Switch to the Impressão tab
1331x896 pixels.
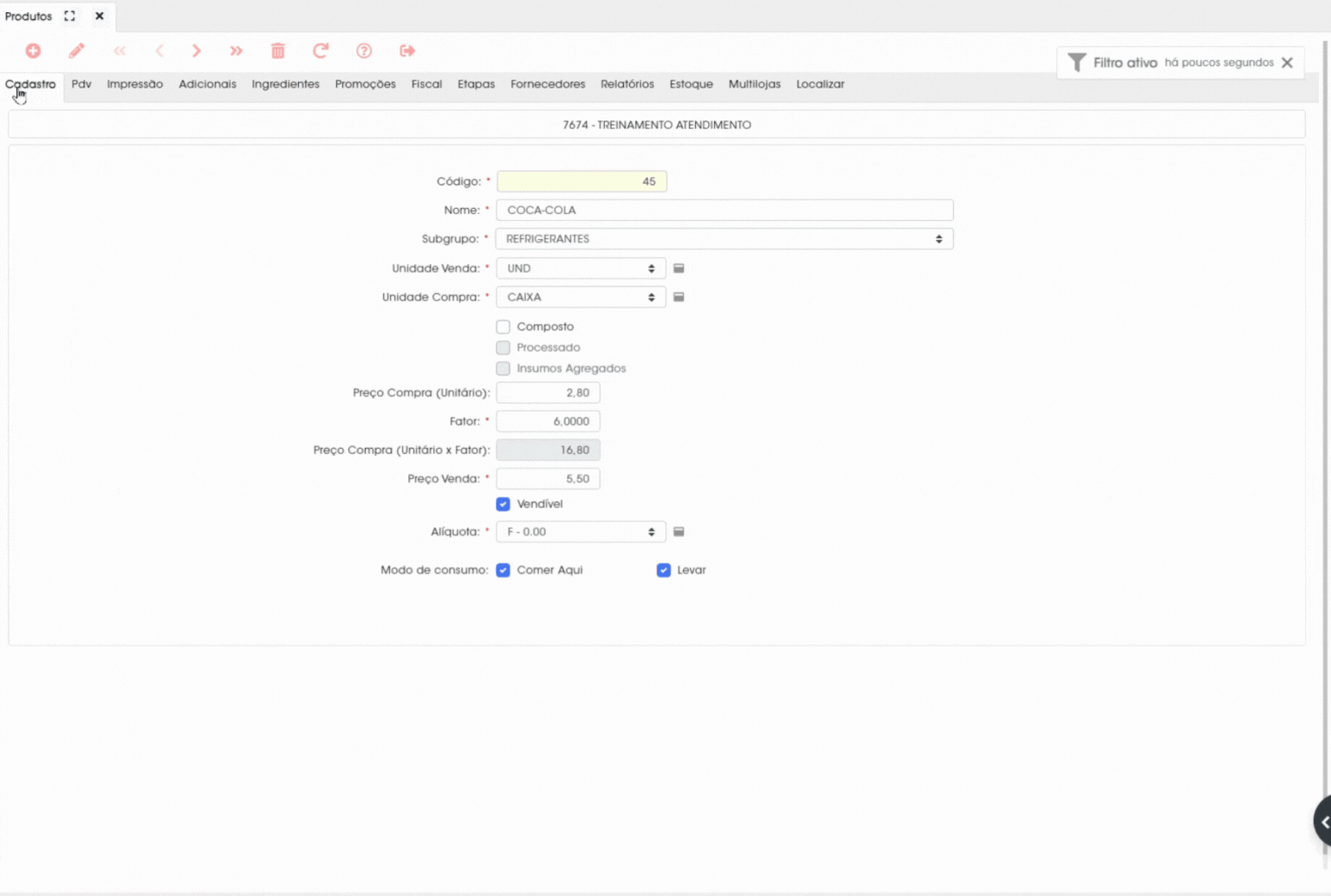tap(135, 84)
